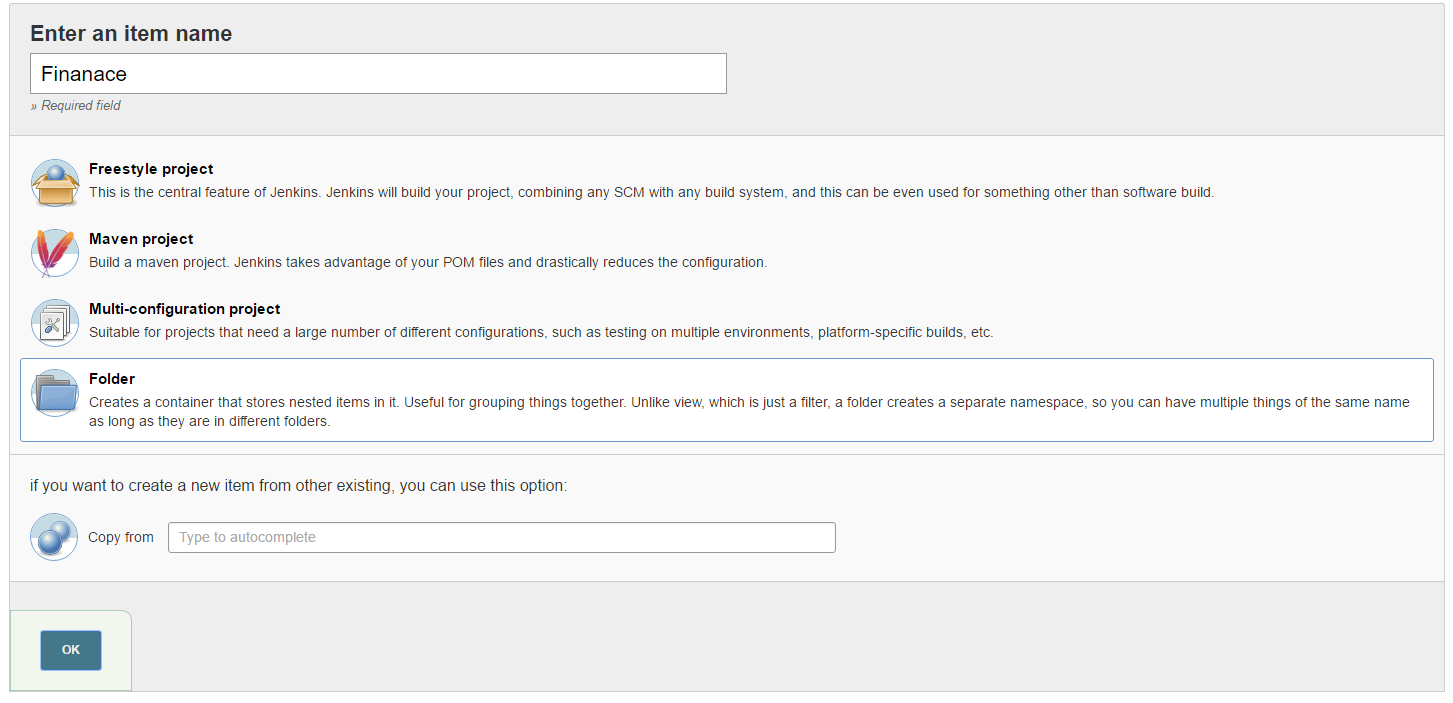The image size is (1453, 703).
Task: Choose the Maven project title
Action: click(x=141, y=239)
